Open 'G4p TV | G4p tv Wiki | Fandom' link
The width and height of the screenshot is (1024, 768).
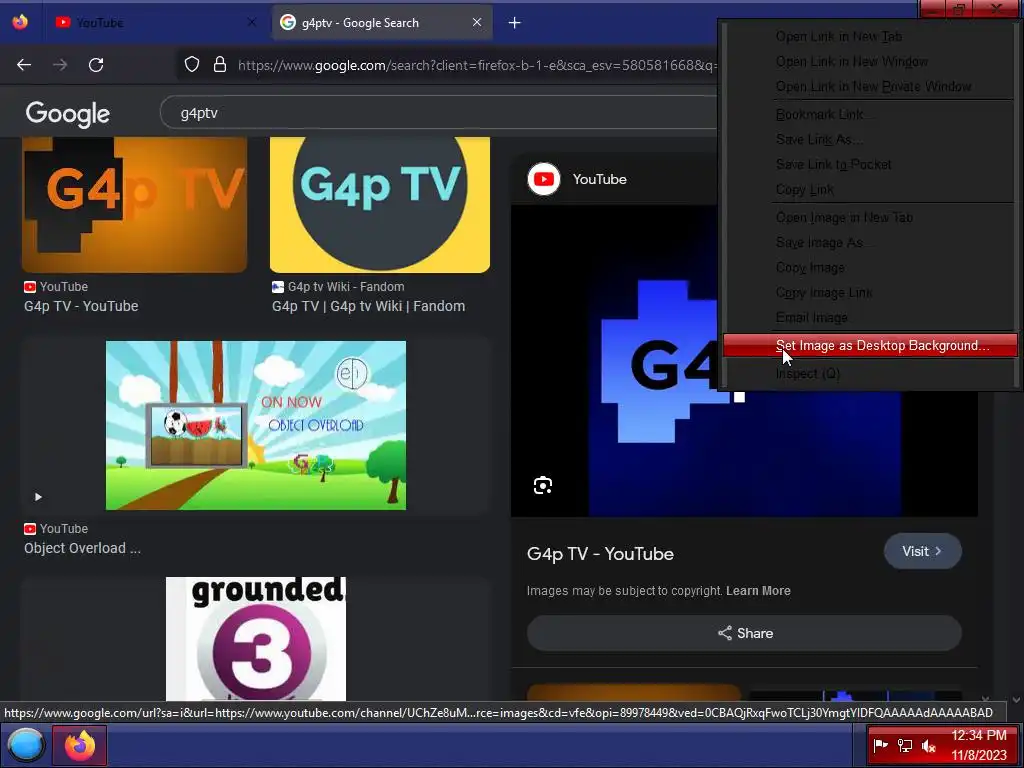pyautogui.click(x=368, y=306)
